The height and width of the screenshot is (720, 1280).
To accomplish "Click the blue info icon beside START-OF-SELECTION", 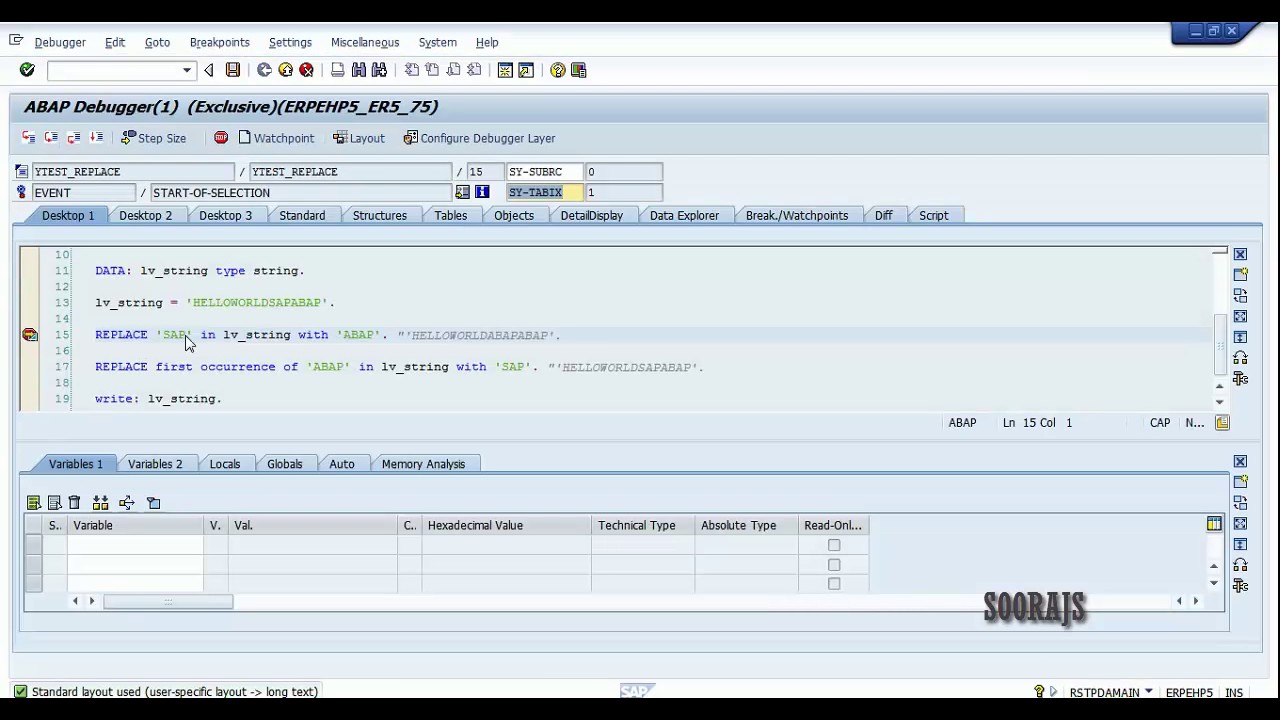I will (482, 192).
